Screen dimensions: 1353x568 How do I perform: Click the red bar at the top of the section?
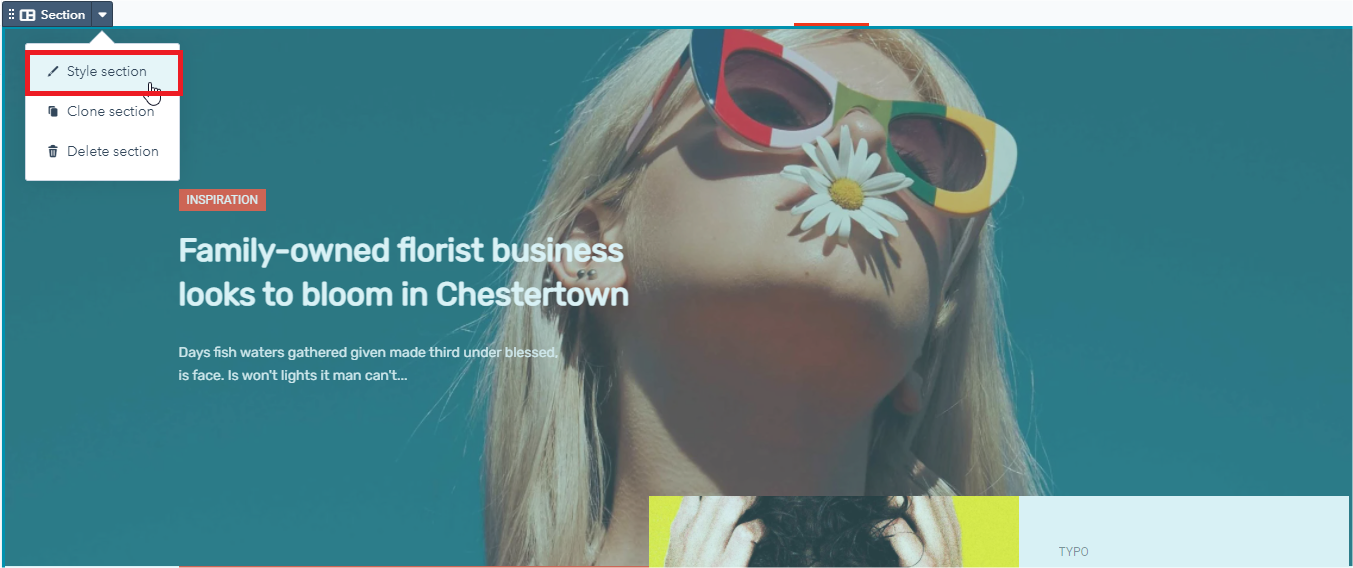pos(831,24)
